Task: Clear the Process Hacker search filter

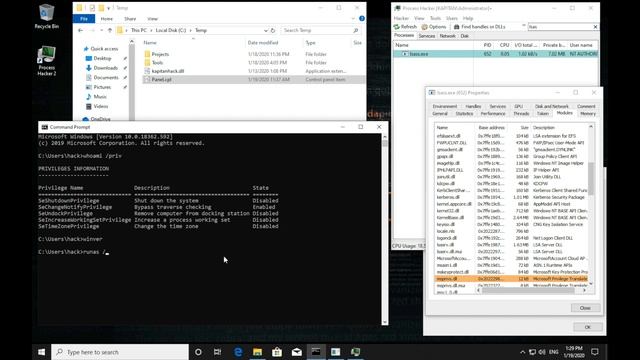Action: coord(596,27)
